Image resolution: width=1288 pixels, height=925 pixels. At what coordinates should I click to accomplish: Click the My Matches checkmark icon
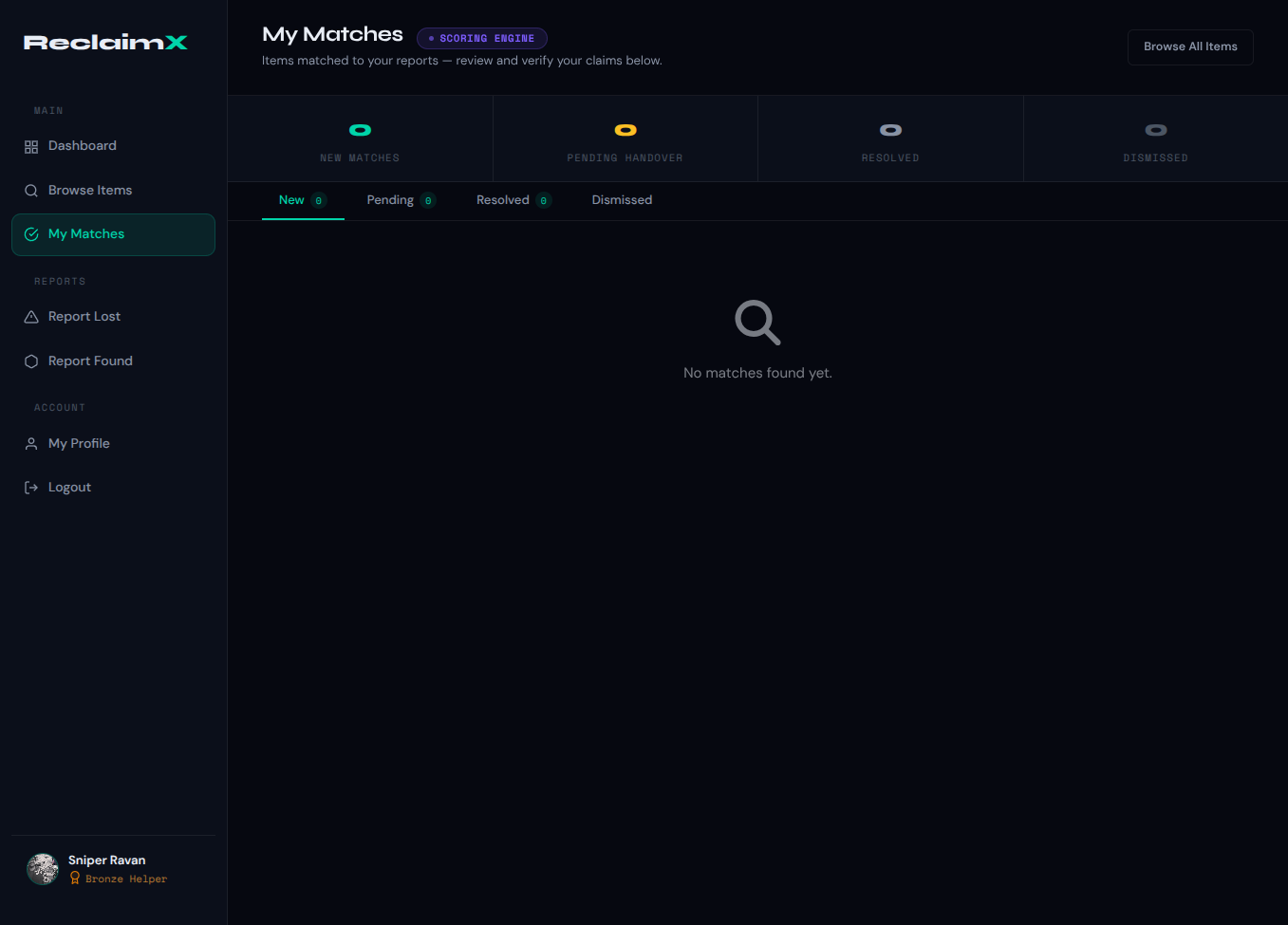[31, 234]
